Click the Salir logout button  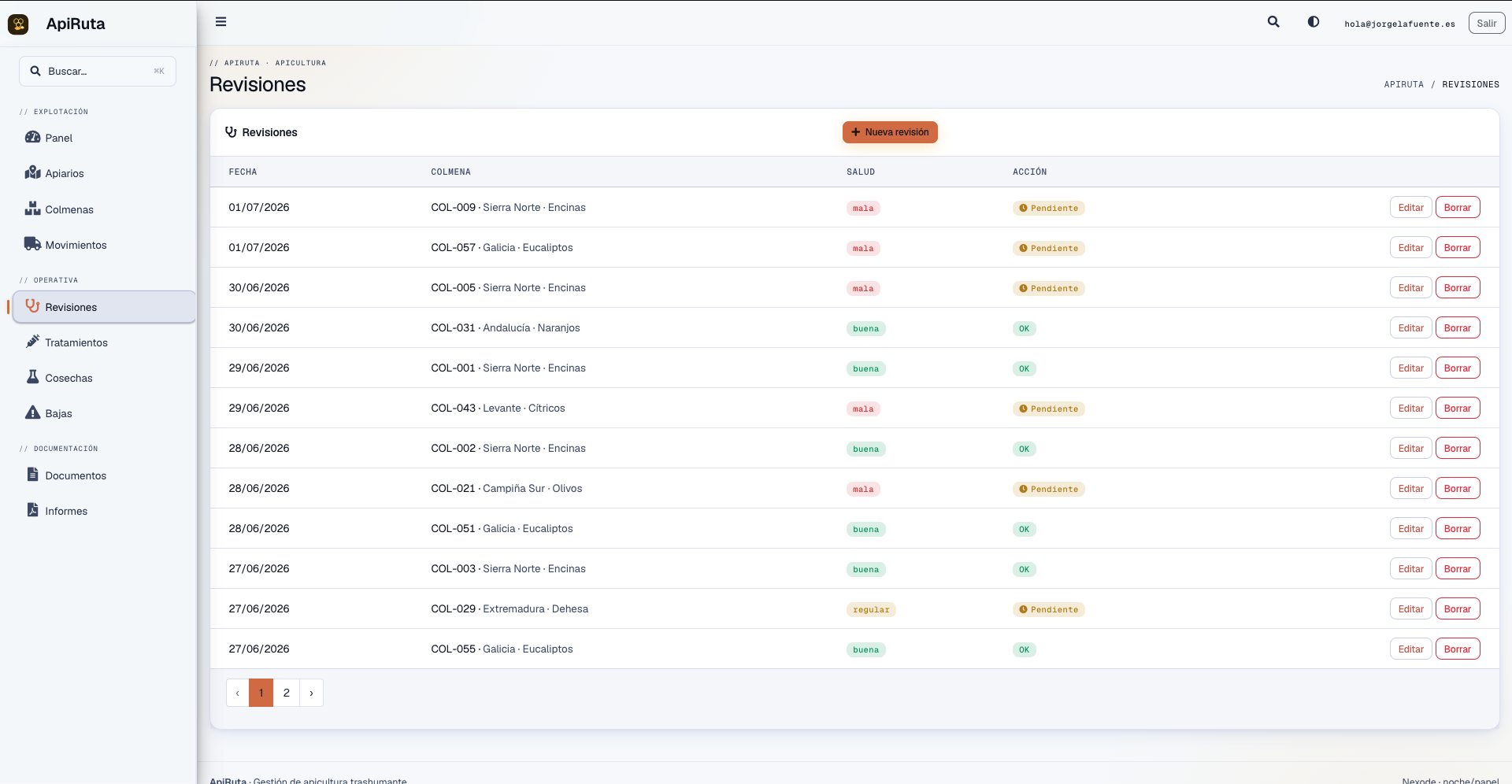coord(1486,24)
